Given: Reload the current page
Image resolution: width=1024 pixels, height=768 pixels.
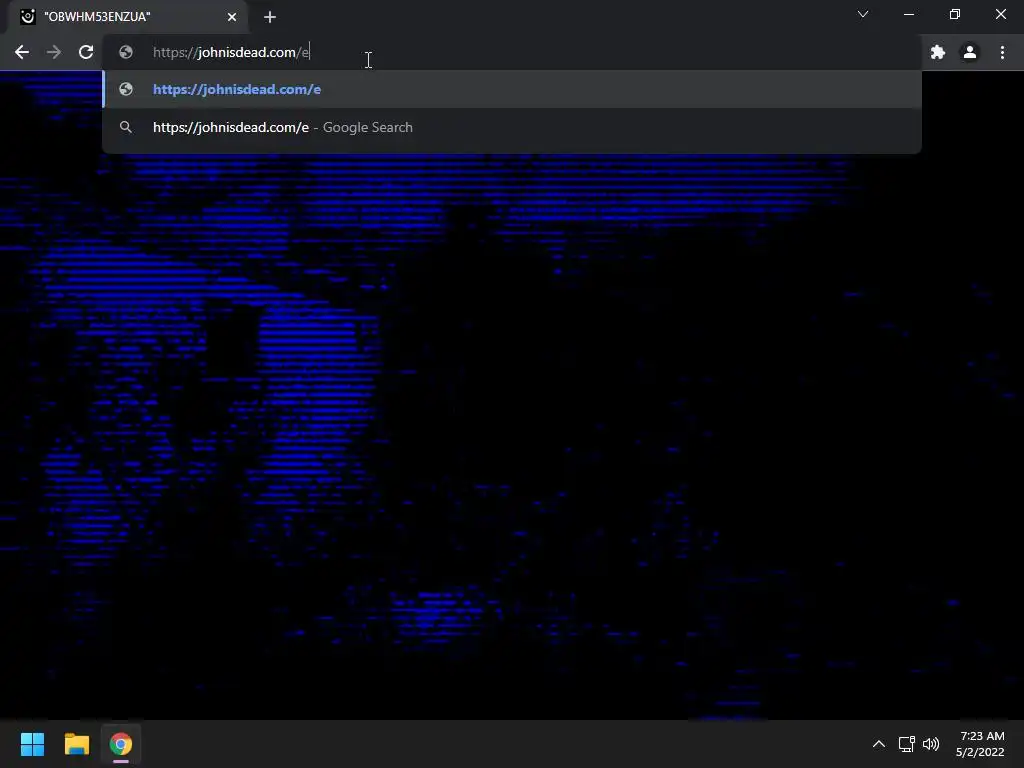Looking at the screenshot, I should (86, 52).
